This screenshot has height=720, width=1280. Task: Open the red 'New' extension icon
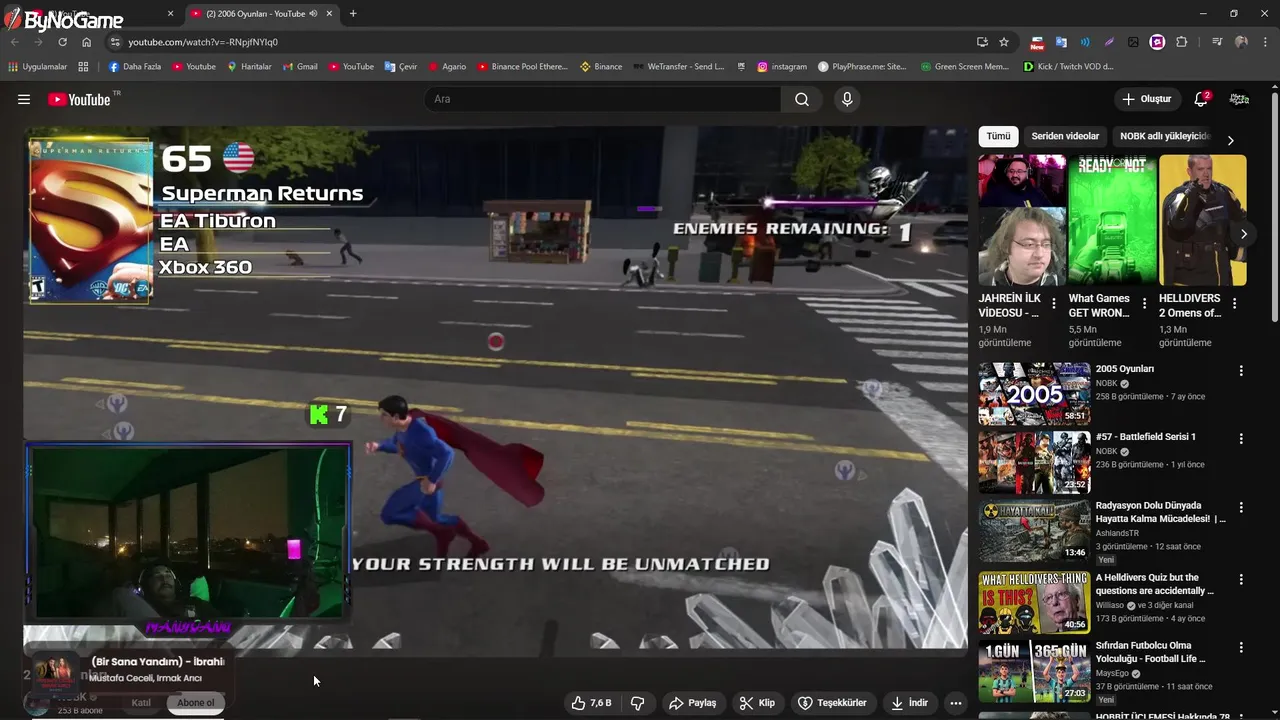coord(1037,42)
